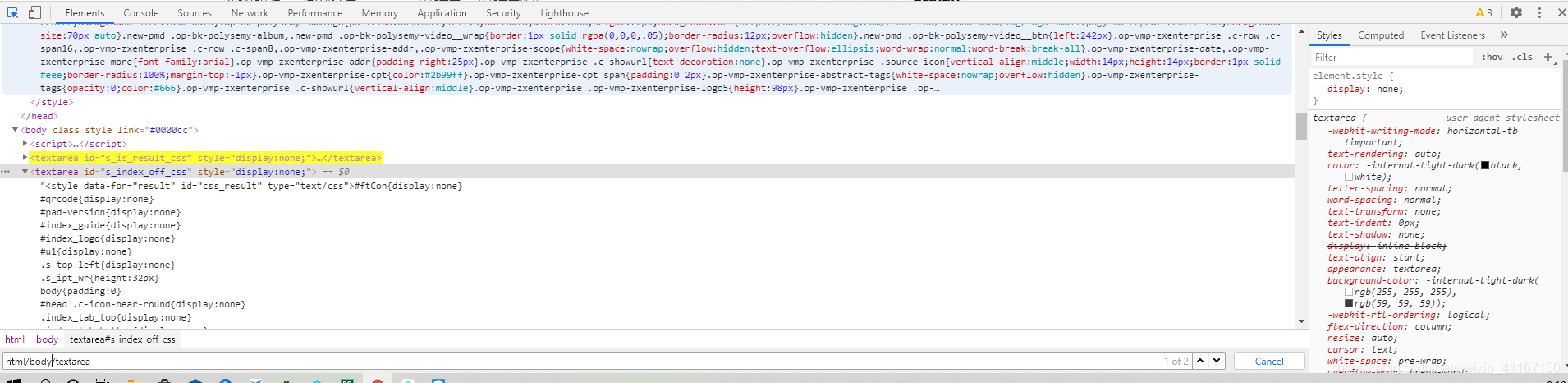Cancel the element search

1269,361
